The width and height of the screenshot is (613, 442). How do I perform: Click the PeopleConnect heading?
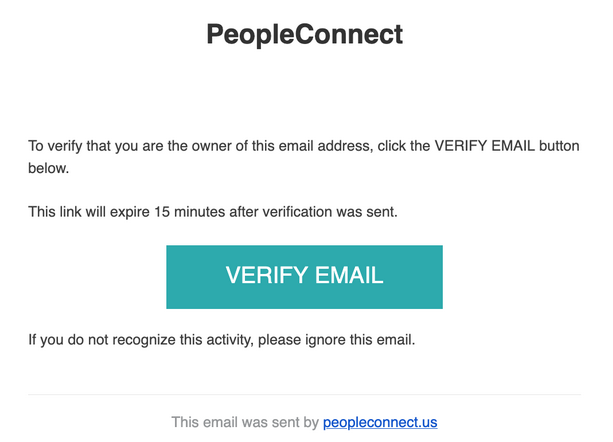(x=304, y=35)
